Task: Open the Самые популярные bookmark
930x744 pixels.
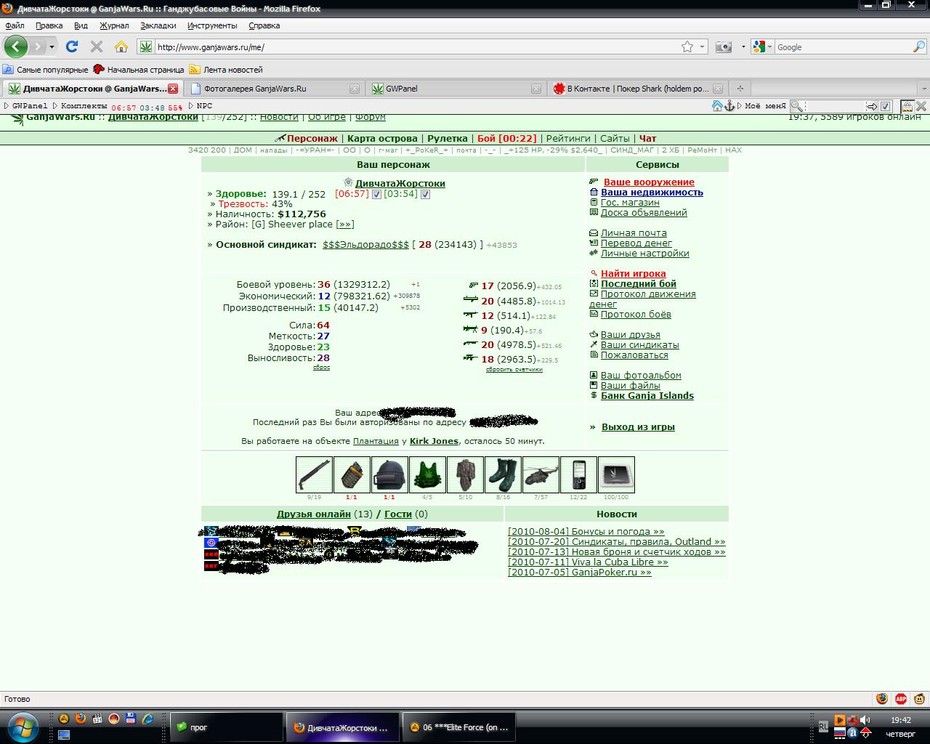Action: [x=46, y=69]
